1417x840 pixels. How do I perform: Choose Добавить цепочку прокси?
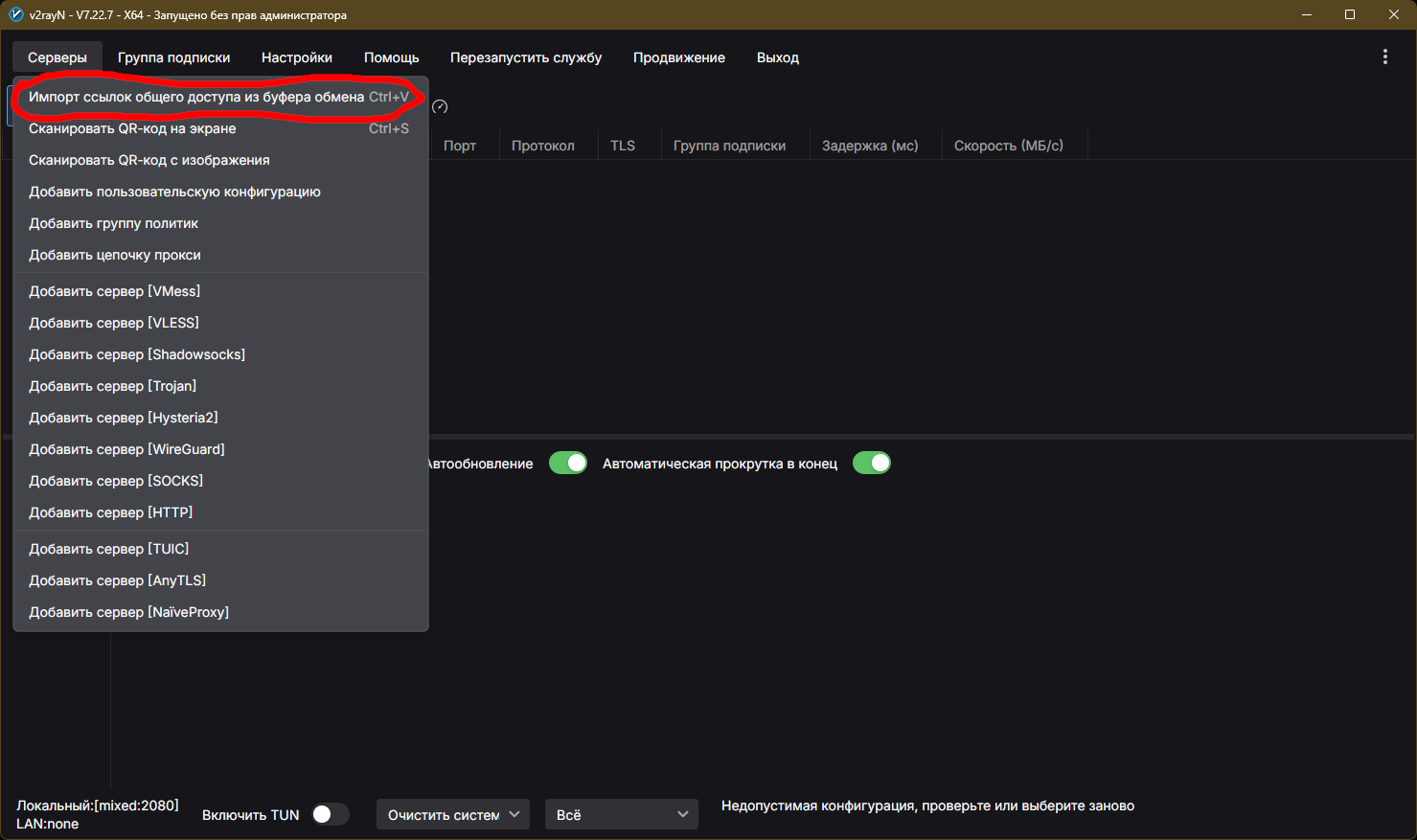point(220,255)
